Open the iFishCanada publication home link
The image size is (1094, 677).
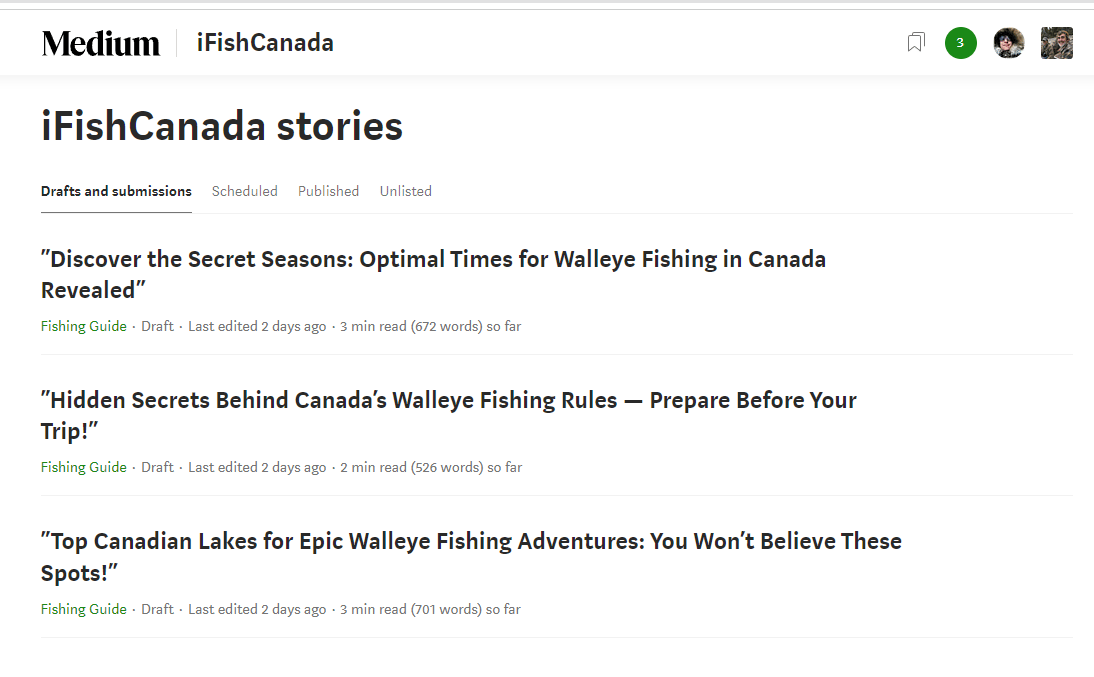coord(265,43)
